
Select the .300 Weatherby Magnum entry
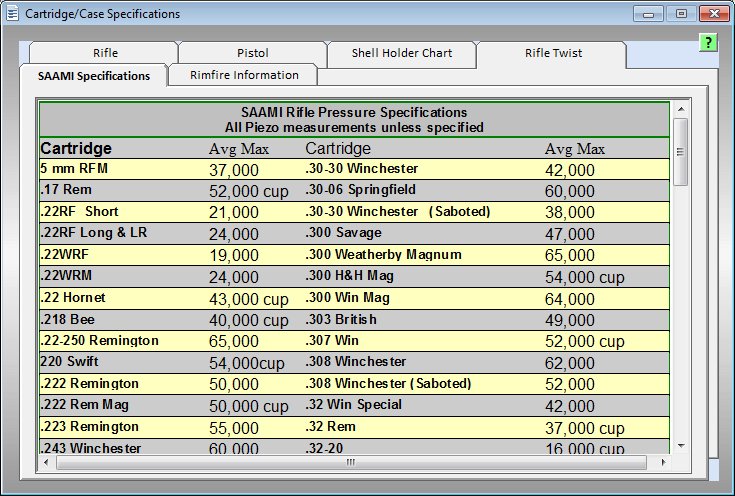click(x=383, y=255)
